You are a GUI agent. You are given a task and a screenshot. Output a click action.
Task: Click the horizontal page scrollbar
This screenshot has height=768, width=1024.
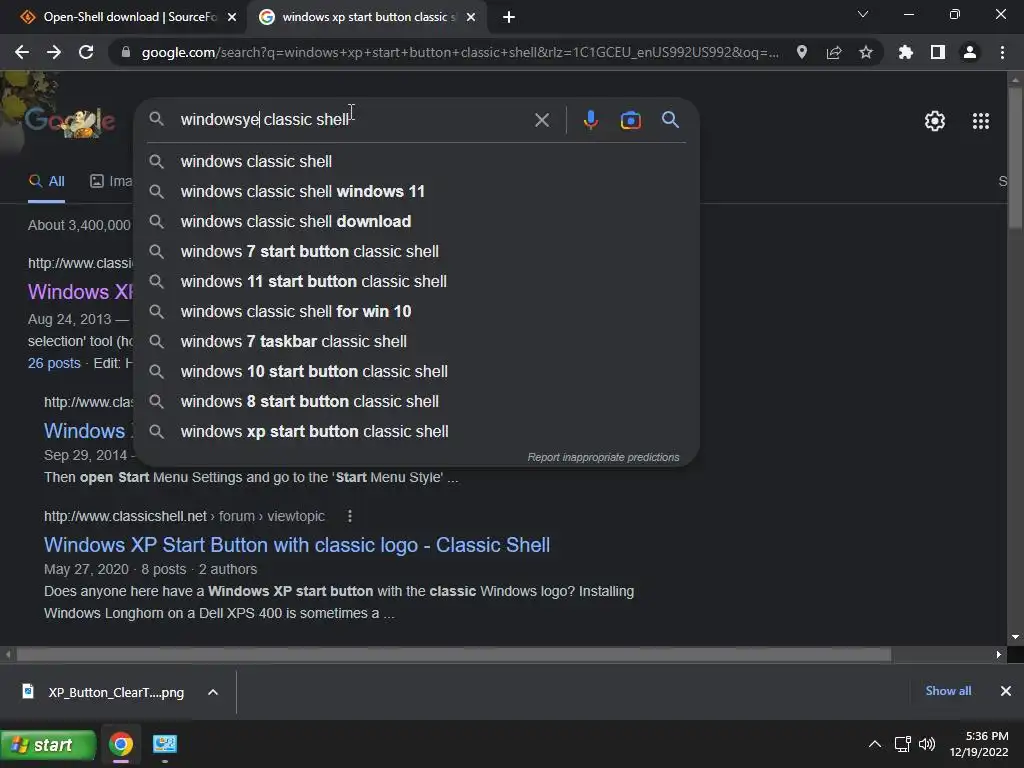pyautogui.click(x=454, y=654)
